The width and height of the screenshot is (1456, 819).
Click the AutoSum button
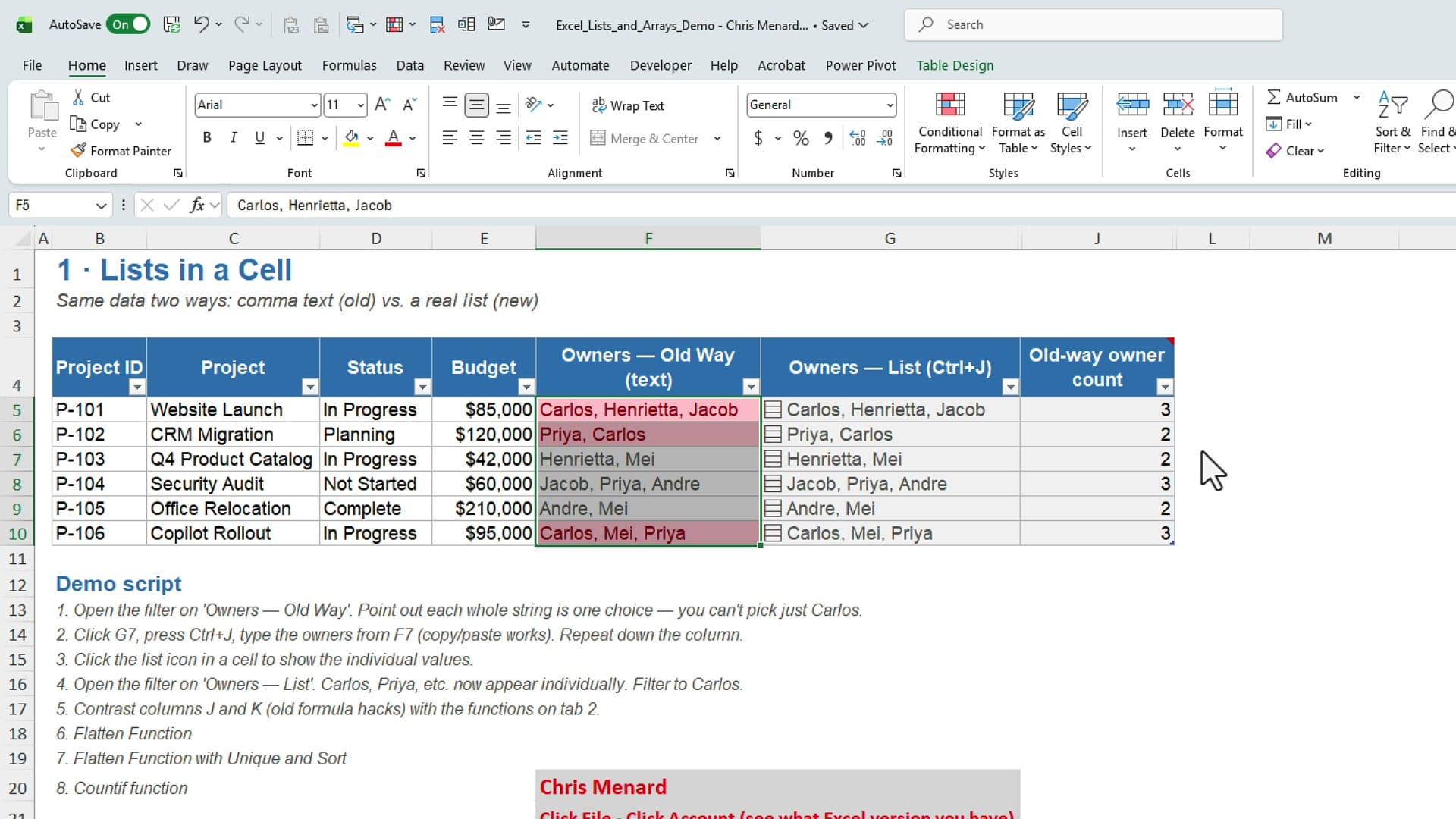tap(1302, 97)
